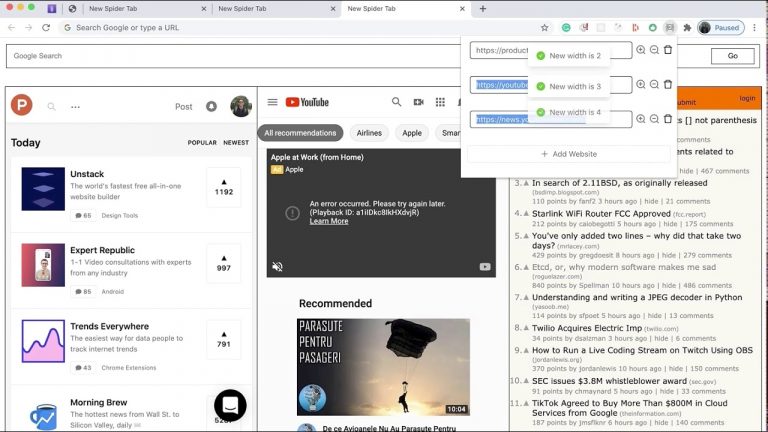Open SEC issues $3.8M whistleblower award story
Viewport: 768px width, 432px height.
point(609,381)
